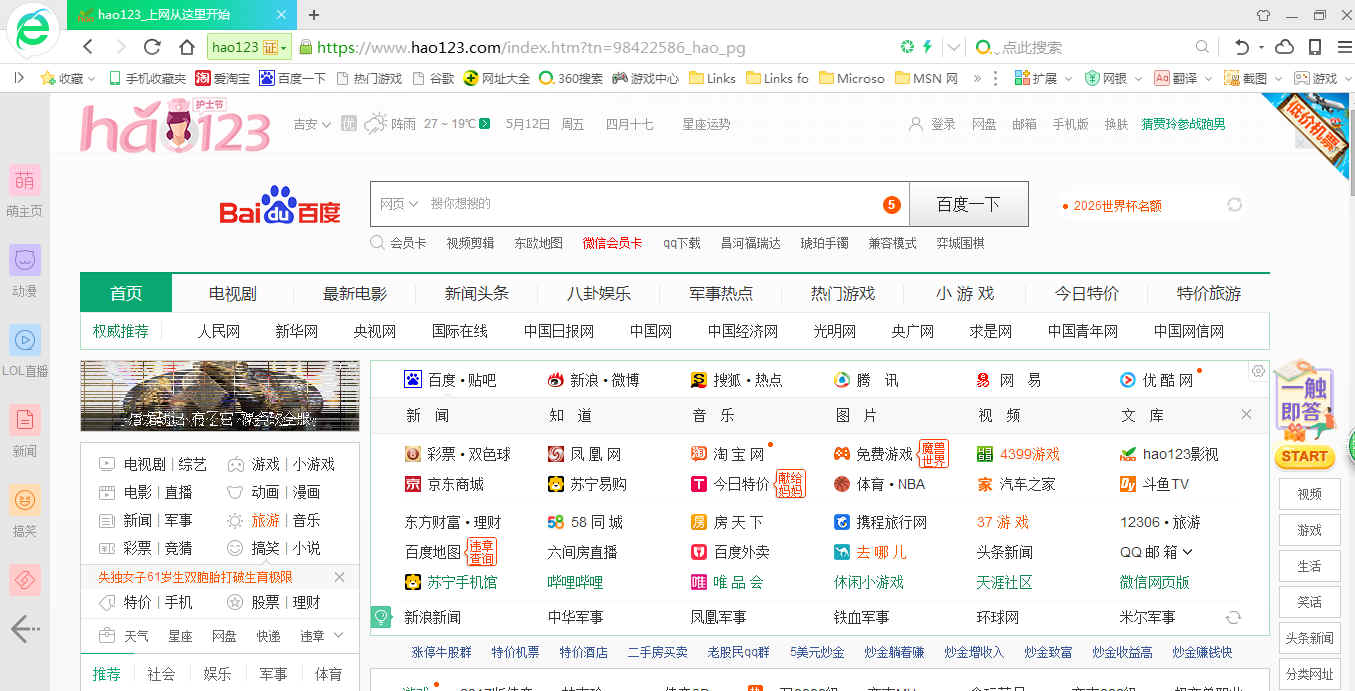
Task: Click the 翻译 translate toolbar icon
Action: point(1176,78)
